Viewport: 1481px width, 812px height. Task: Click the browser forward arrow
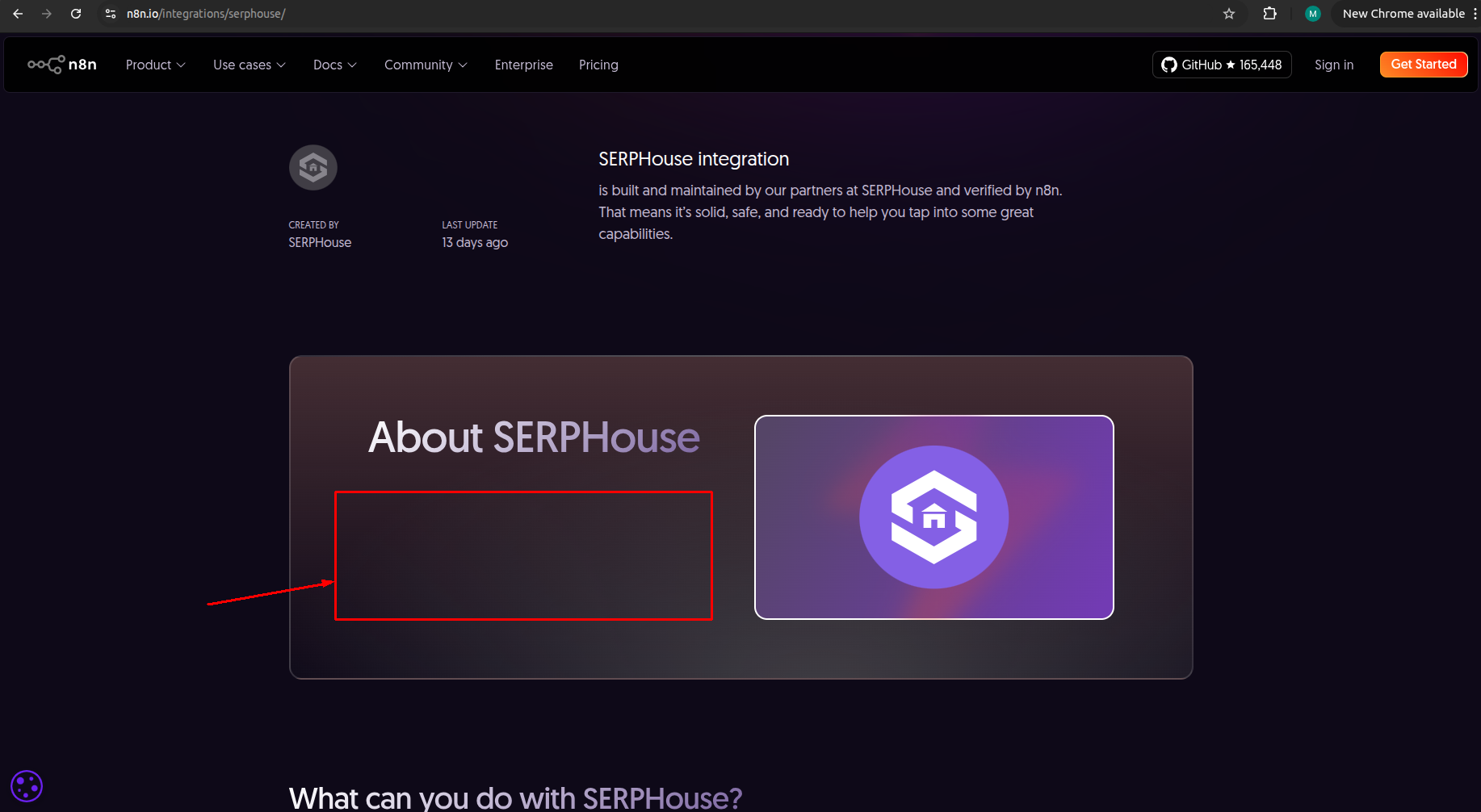(x=47, y=14)
